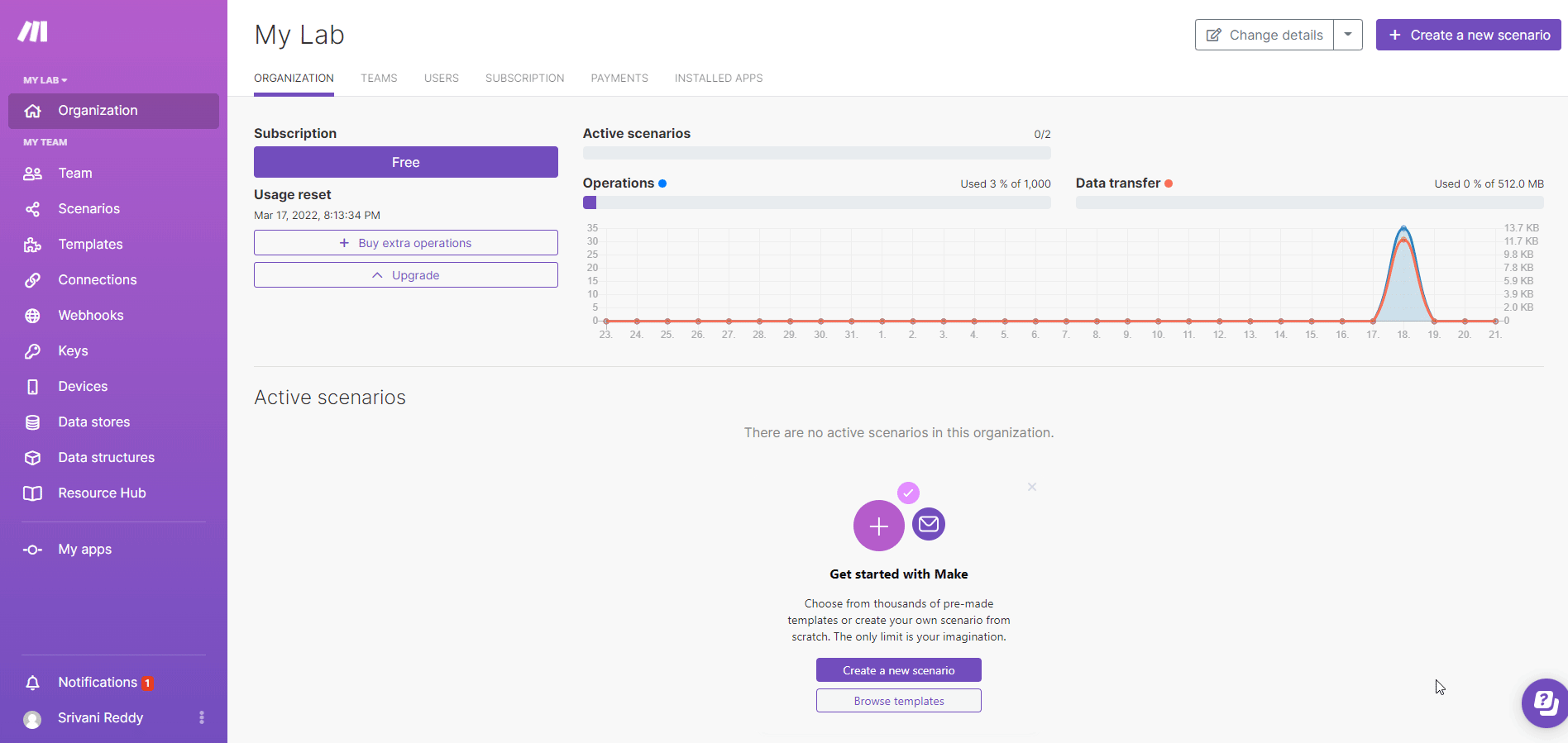This screenshot has width=1568, height=743.
Task: Switch to the Organization tab
Action: [294, 79]
